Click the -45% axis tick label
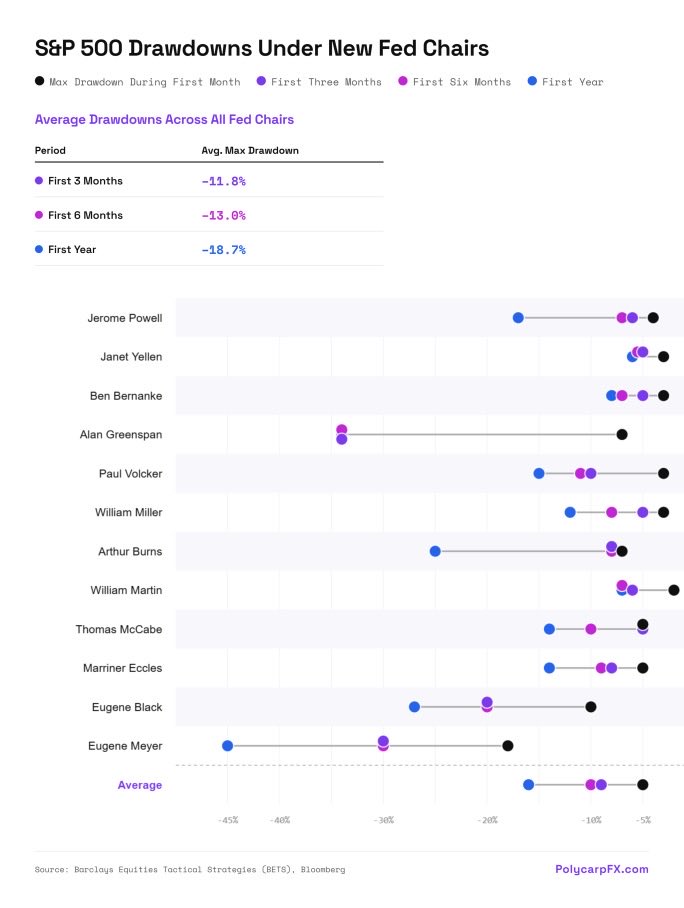Screen dimensions: 684x908 [227, 820]
